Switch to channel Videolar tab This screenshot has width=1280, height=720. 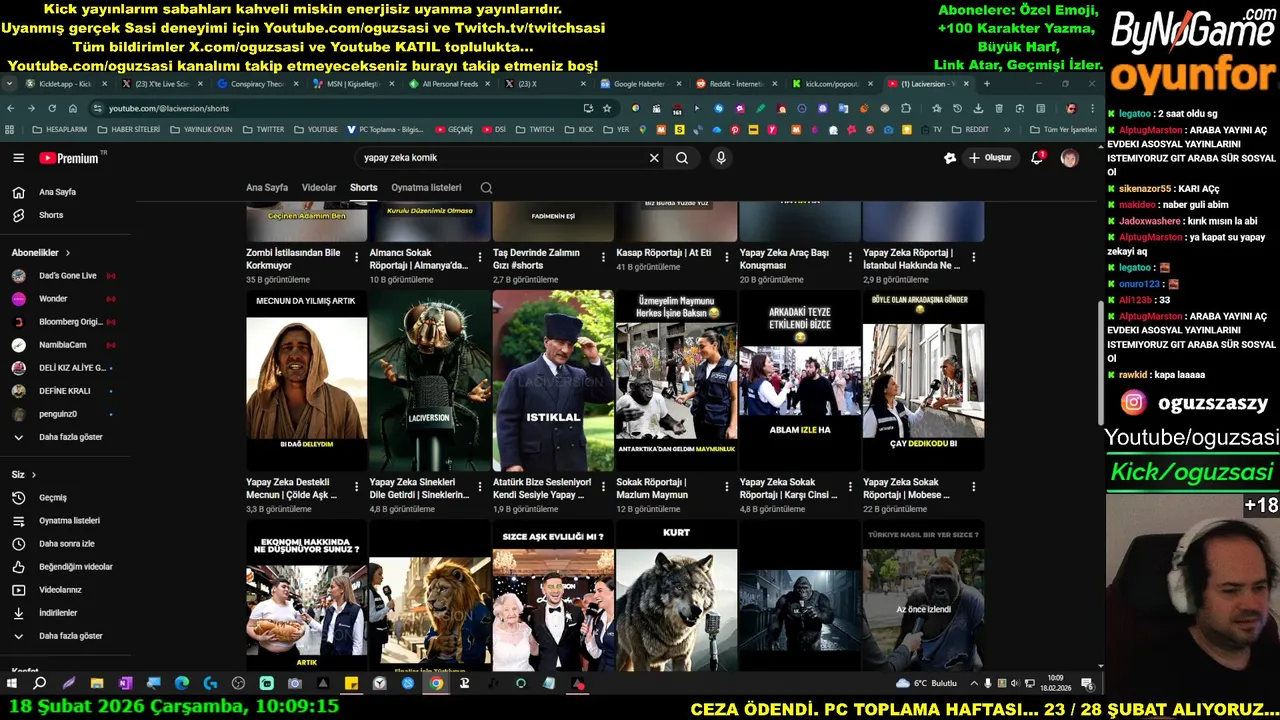point(319,188)
